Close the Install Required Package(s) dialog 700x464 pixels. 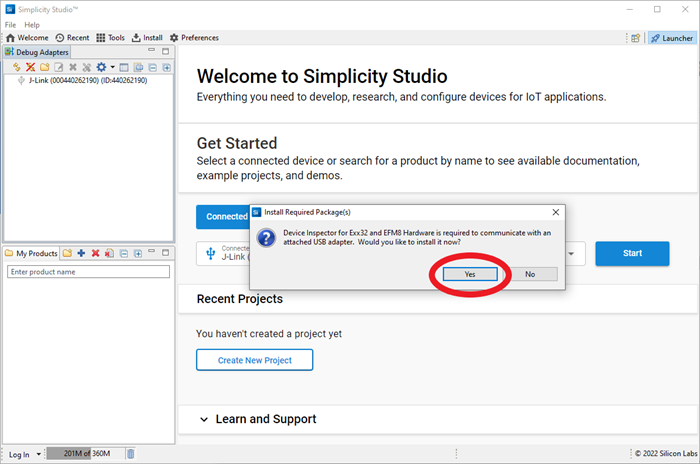[x=556, y=212]
